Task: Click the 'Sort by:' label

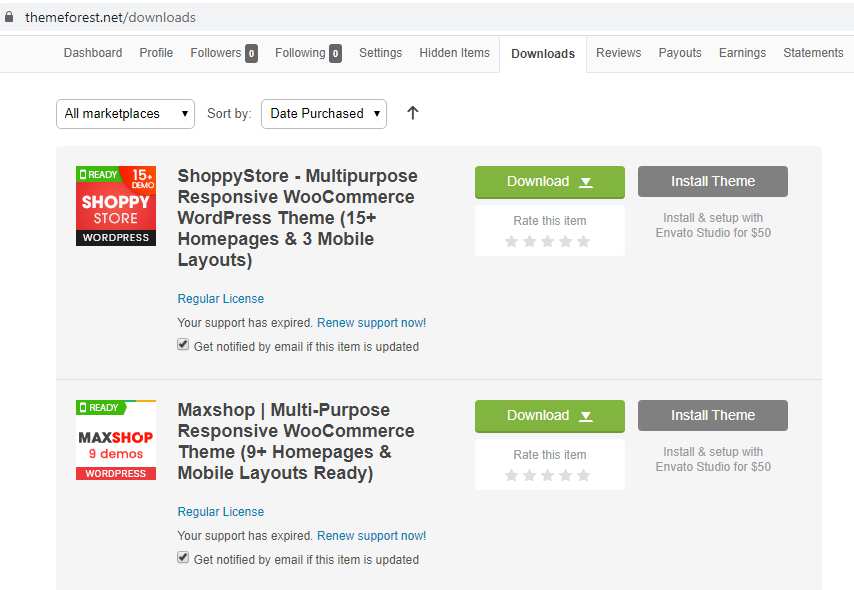Action: pos(229,113)
